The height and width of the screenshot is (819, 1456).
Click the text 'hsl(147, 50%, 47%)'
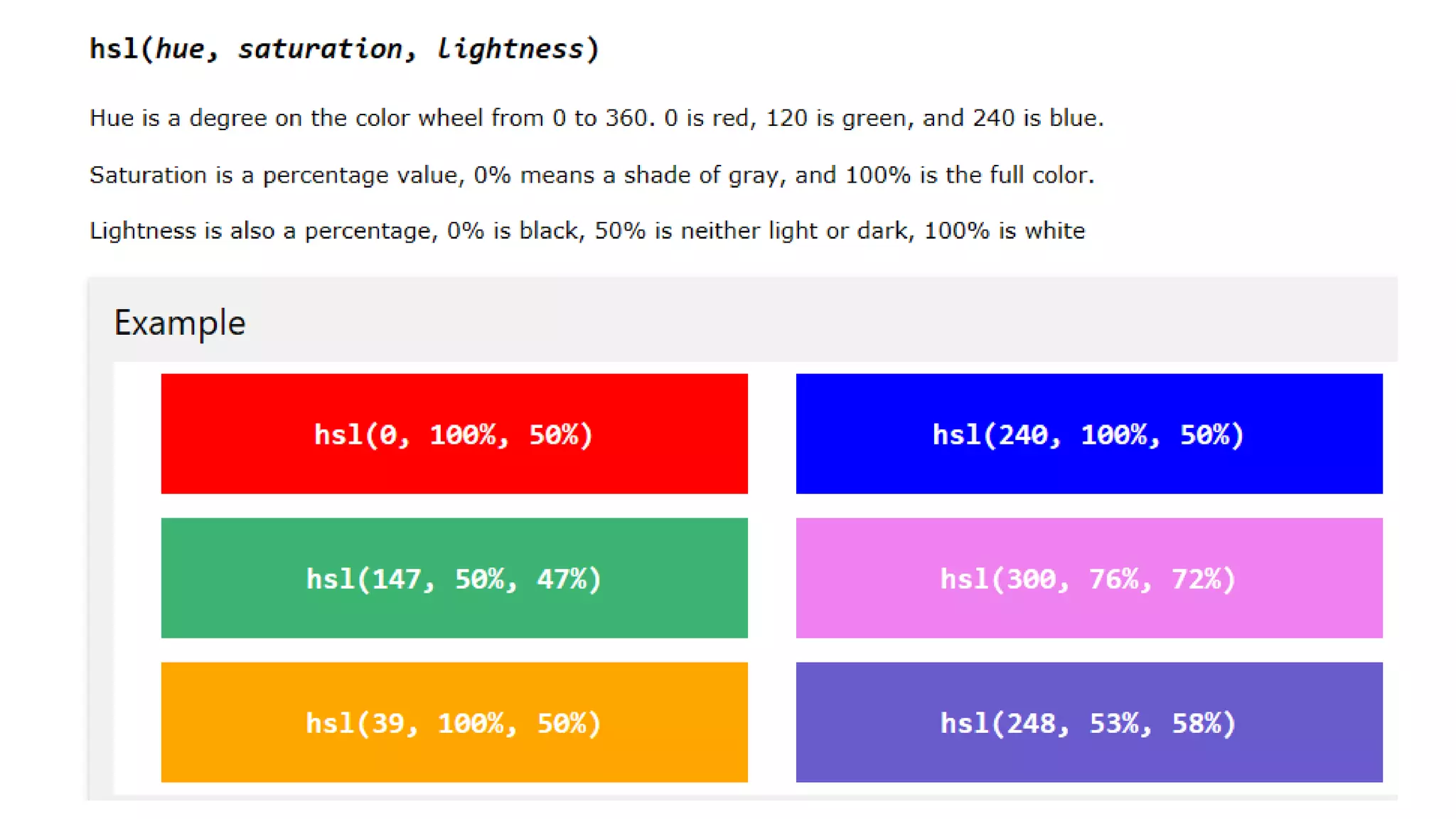(454, 579)
